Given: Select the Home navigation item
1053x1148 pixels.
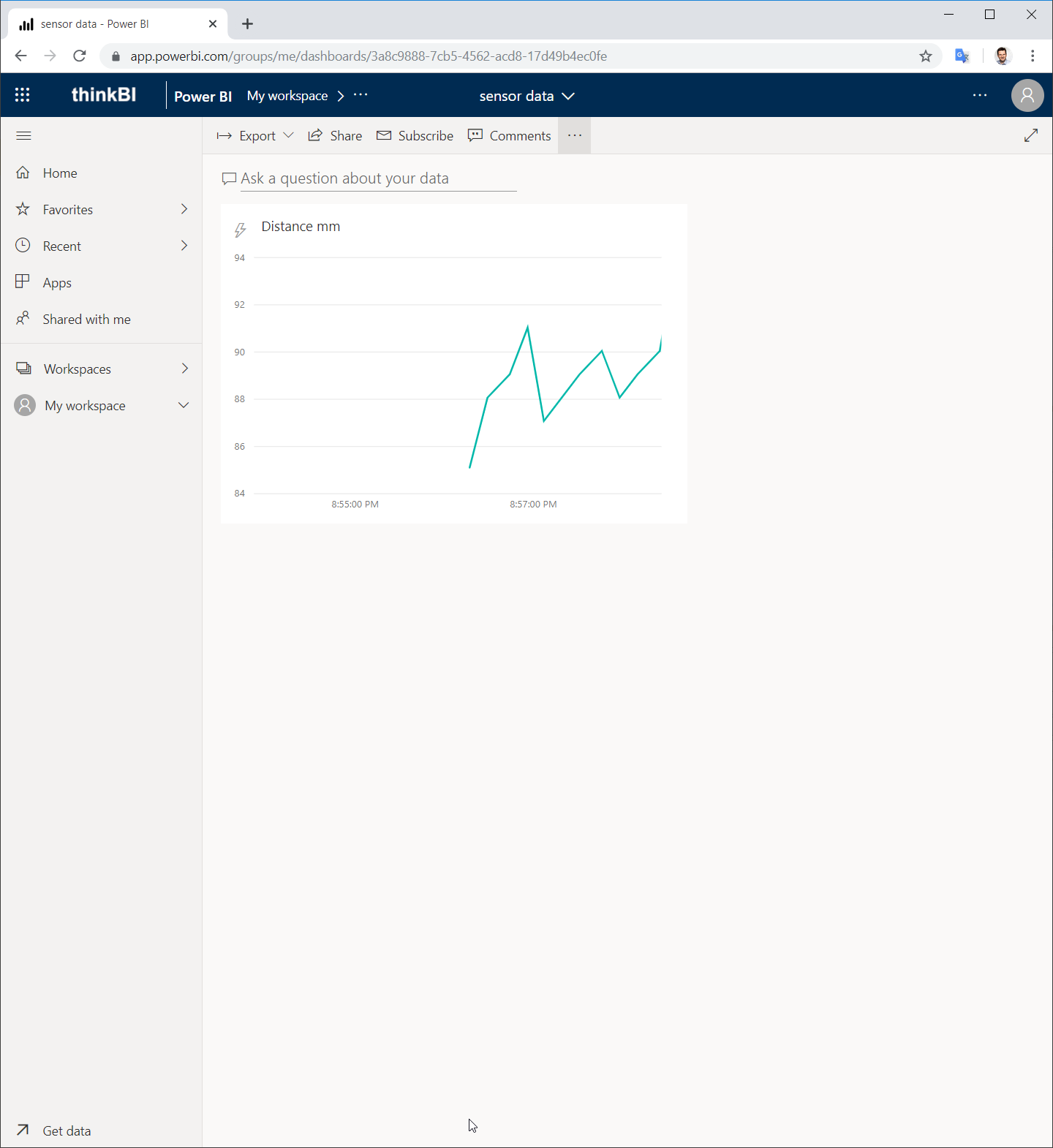Looking at the screenshot, I should [x=101, y=173].
